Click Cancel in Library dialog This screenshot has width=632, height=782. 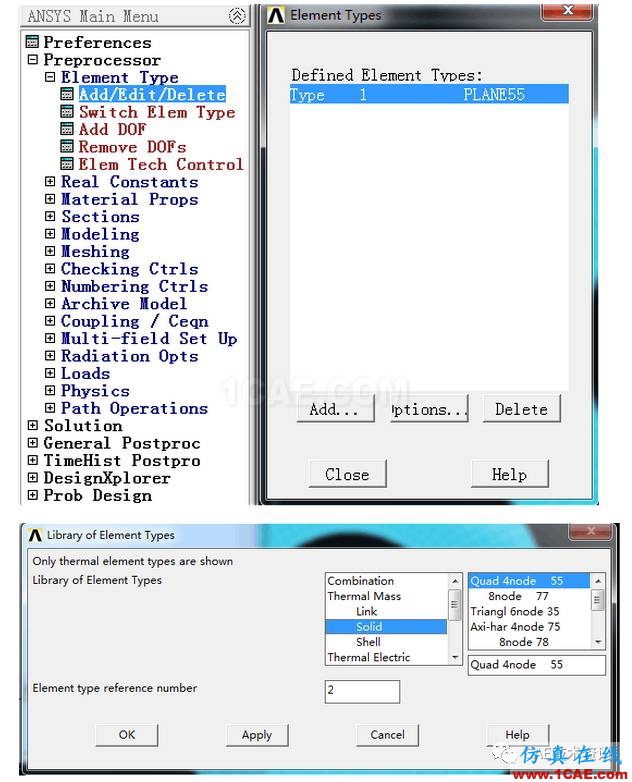[x=387, y=735]
